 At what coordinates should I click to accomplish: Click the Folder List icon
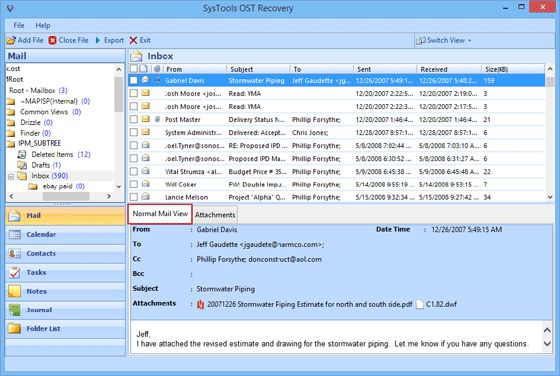(x=14, y=329)
